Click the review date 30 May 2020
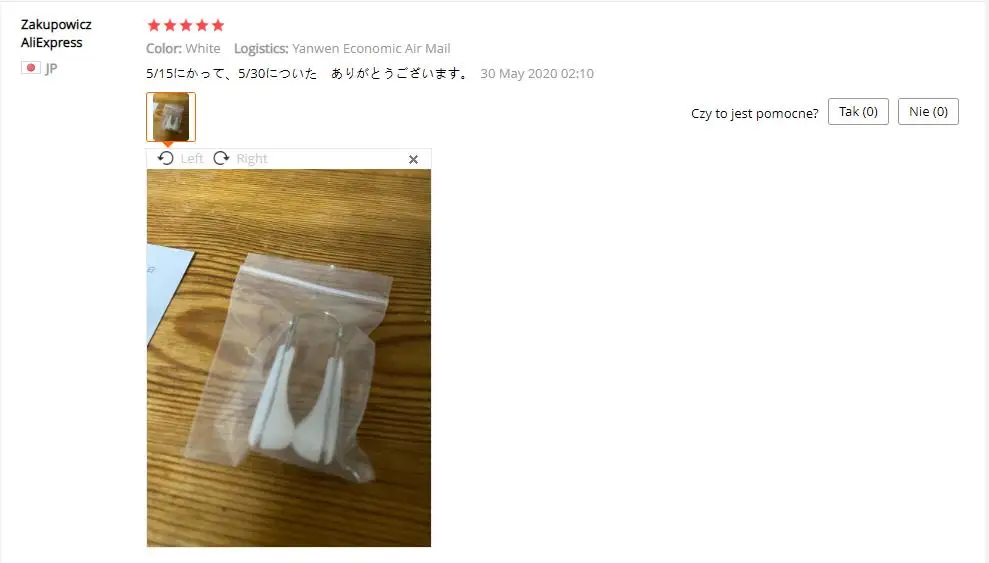The height and width of the screenshot is (563, 989). 537,74
